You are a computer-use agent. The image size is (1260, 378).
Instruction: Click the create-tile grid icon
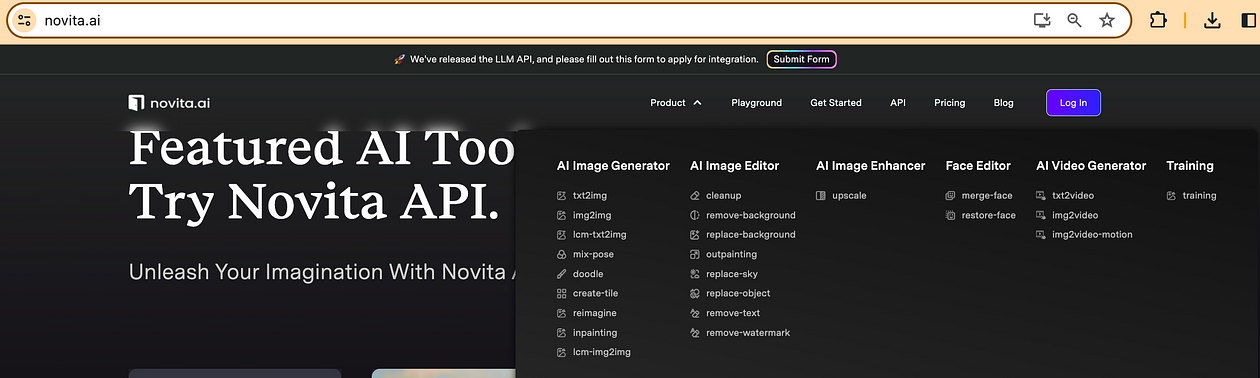562,293
